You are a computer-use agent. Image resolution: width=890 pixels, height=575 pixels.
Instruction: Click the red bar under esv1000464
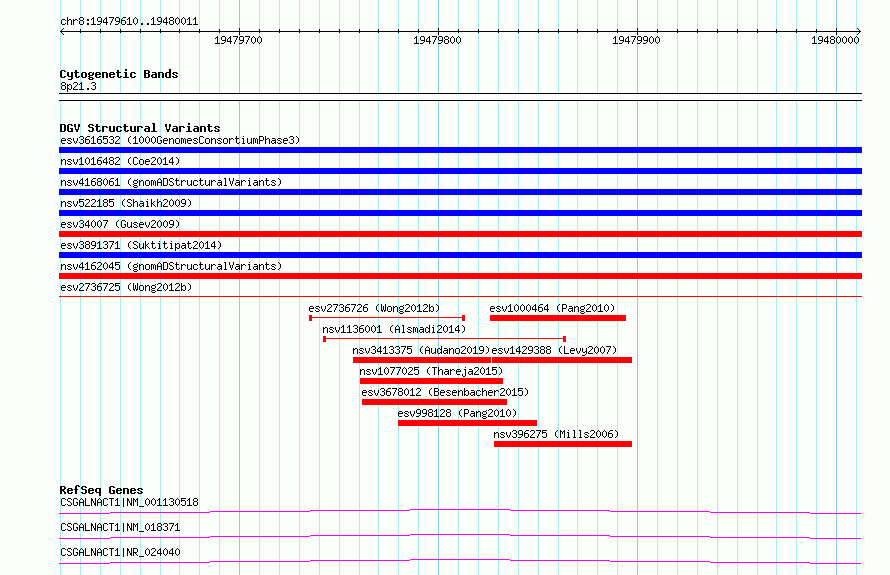558,318
